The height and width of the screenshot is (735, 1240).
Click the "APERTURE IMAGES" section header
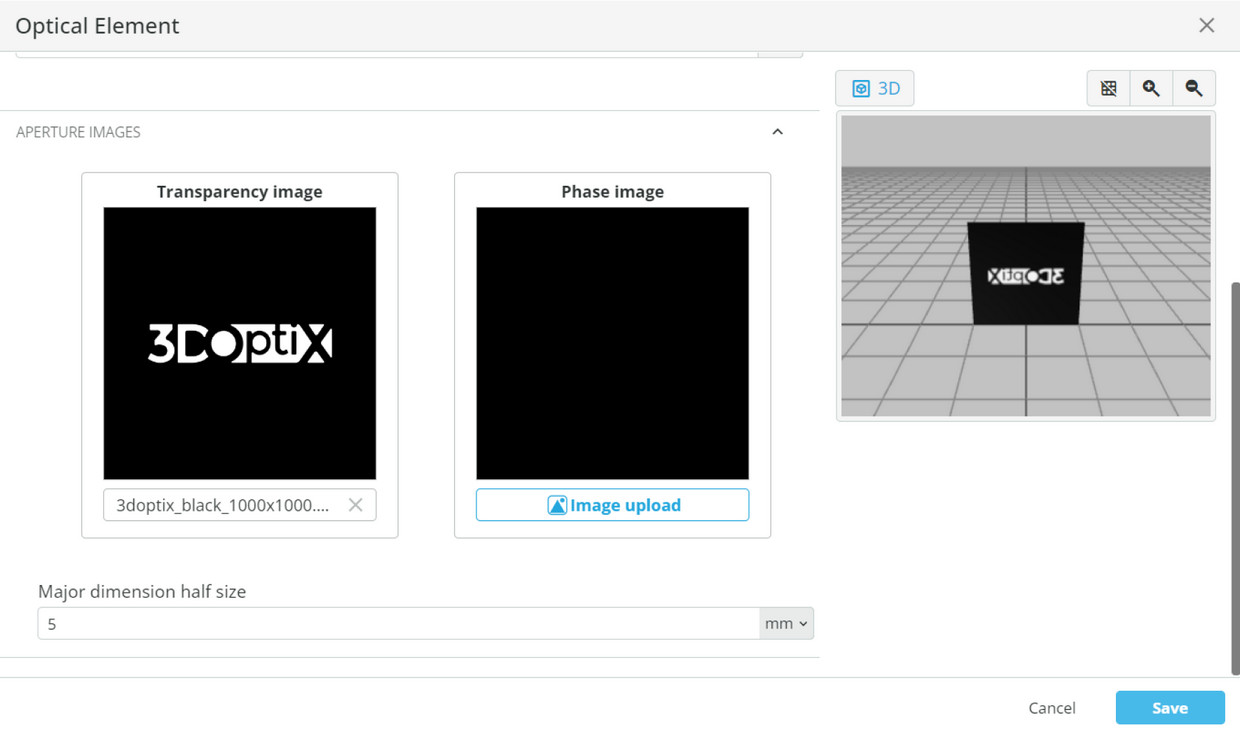click(78, 132)
